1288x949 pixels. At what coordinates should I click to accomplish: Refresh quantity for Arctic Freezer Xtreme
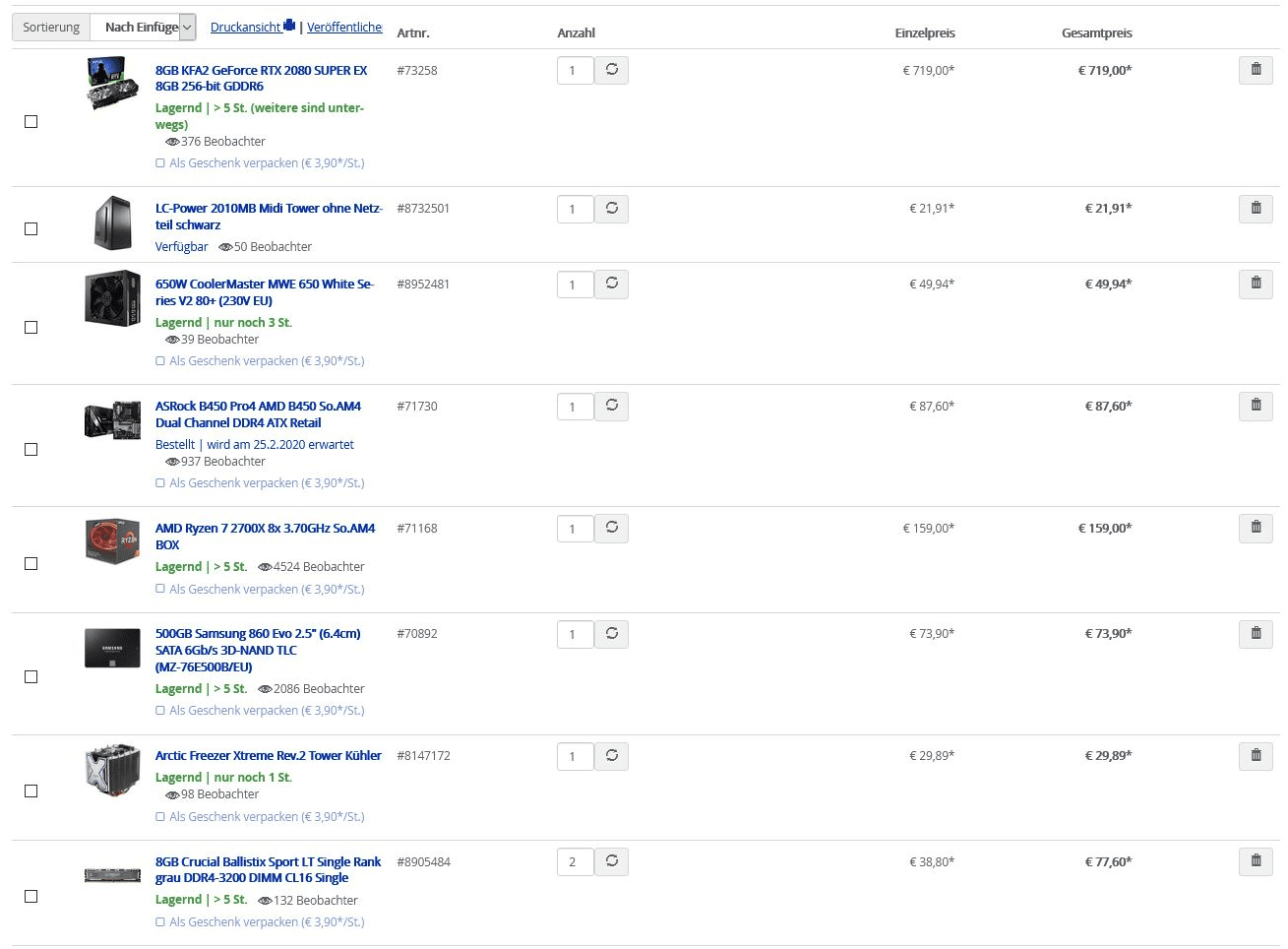click(611, 756)
